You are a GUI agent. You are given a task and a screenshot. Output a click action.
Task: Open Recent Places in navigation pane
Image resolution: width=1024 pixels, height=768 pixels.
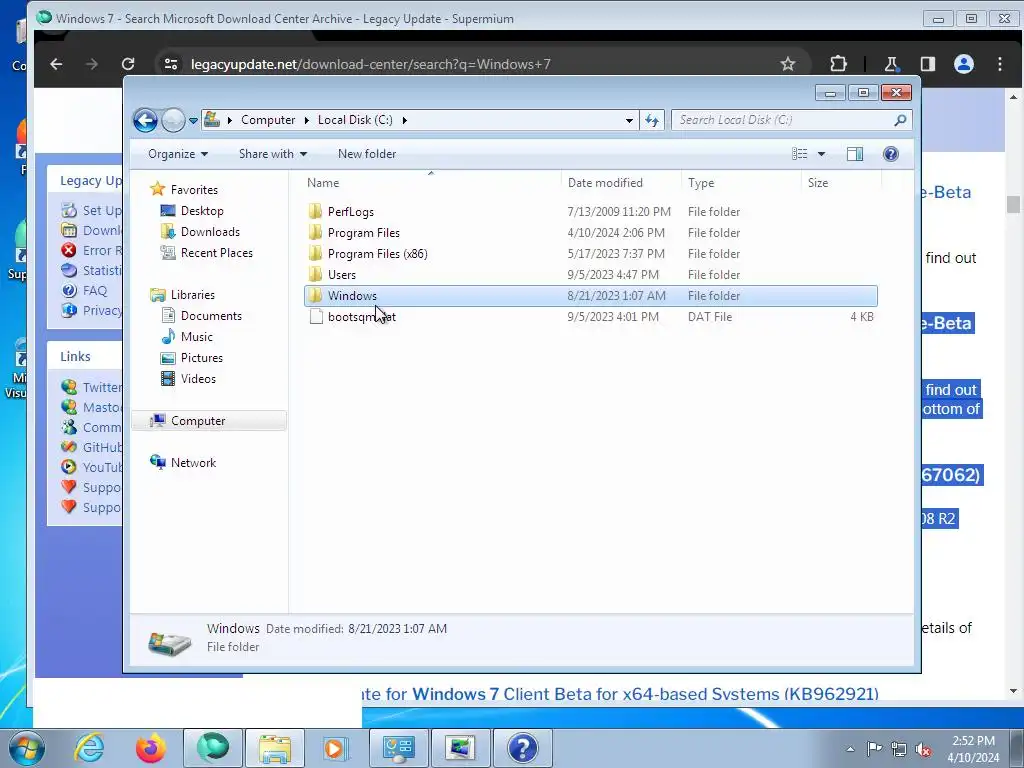[216, 253]
